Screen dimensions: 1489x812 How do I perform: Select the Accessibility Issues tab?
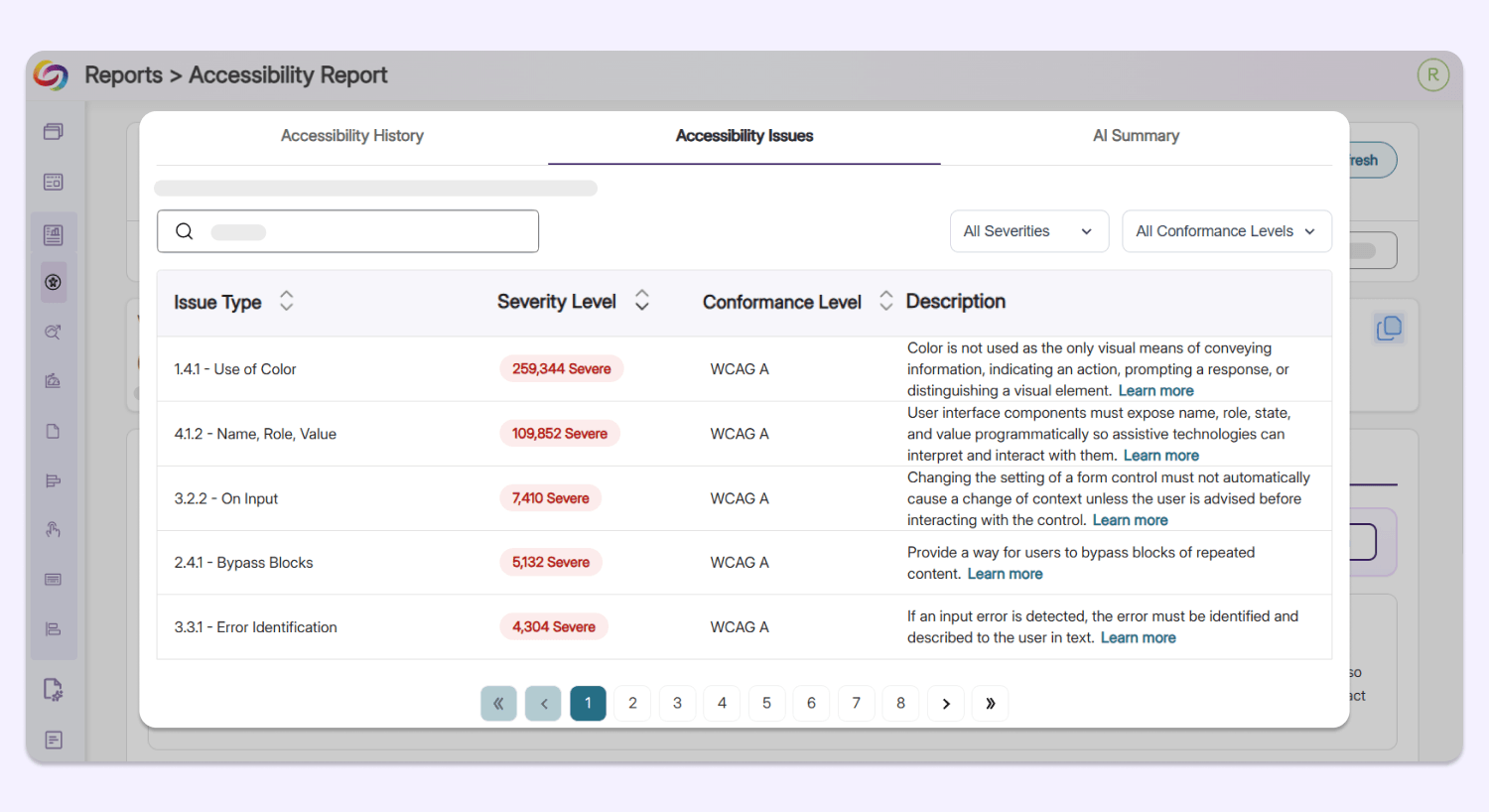point(744,136)
